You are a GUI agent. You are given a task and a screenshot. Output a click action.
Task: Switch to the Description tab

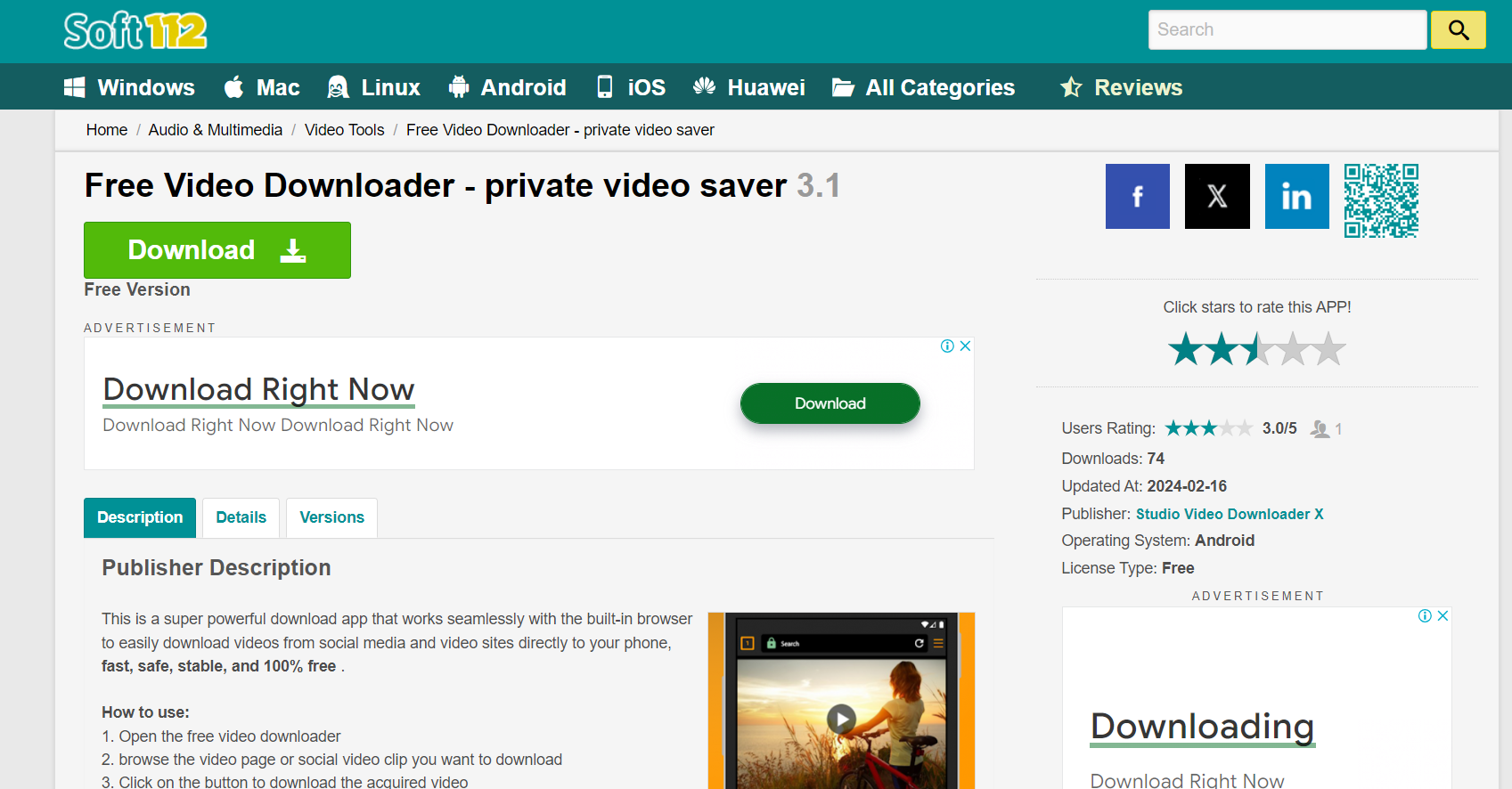(140, 517)
